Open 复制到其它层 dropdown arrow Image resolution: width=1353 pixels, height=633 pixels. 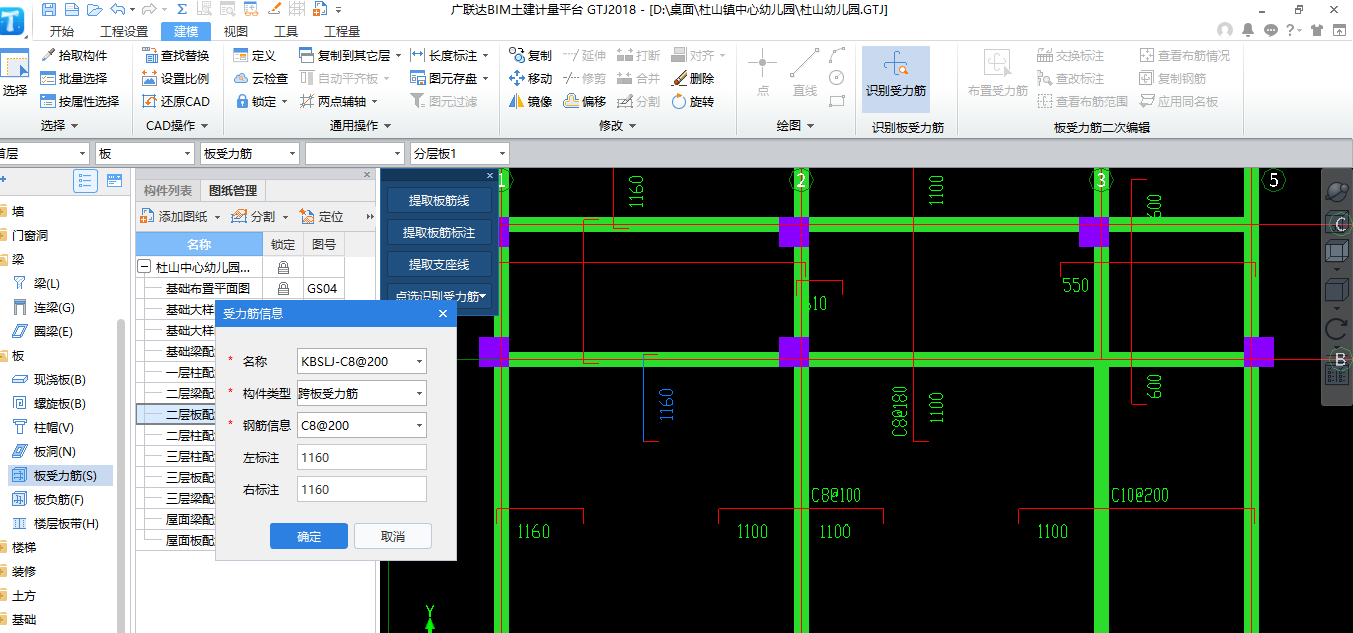point(397,55)
